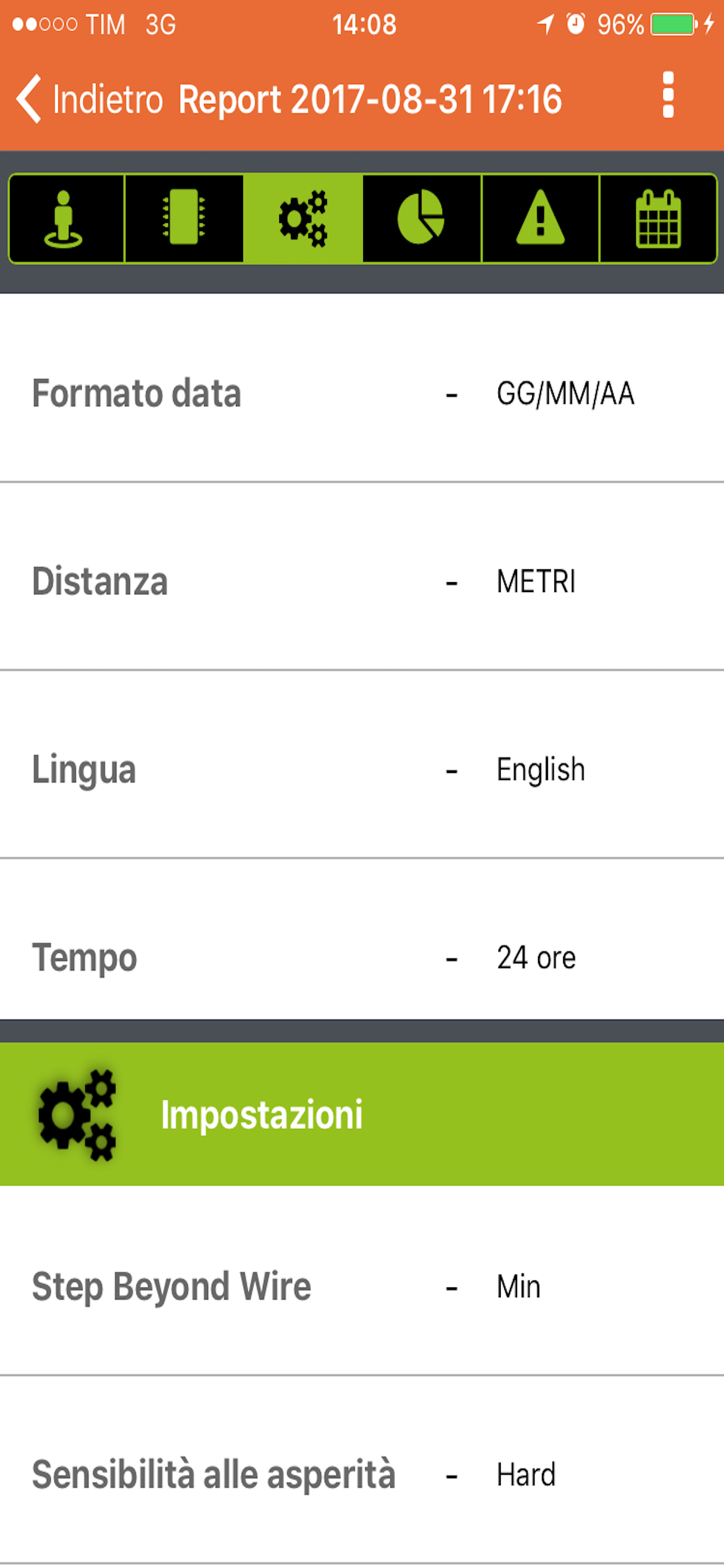The height and width of the screenshot is (1568, 724).
Task: Tap the back chevron arrow
Action: 29,99
